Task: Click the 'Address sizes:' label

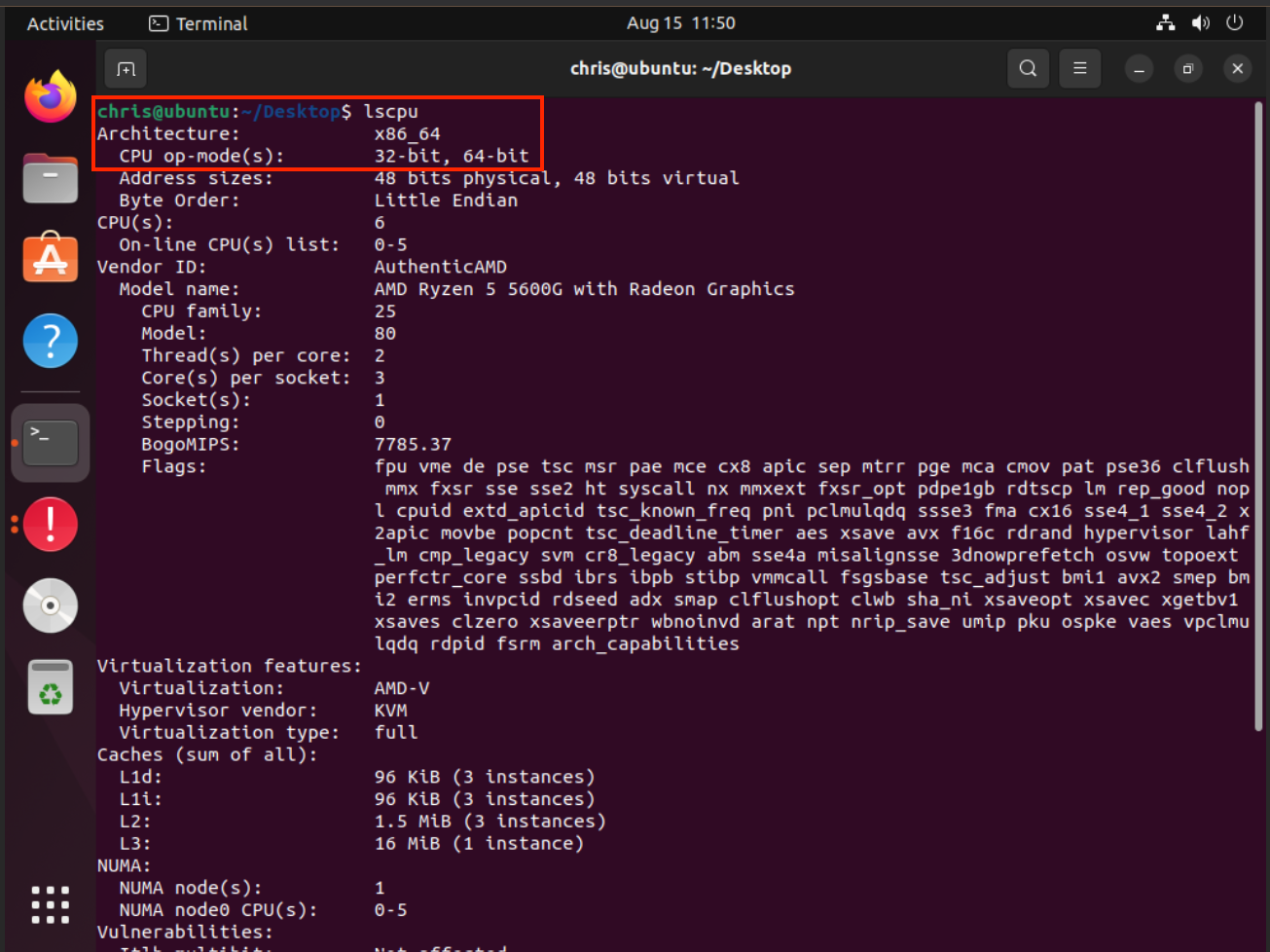Action: (x=196, y=178)
